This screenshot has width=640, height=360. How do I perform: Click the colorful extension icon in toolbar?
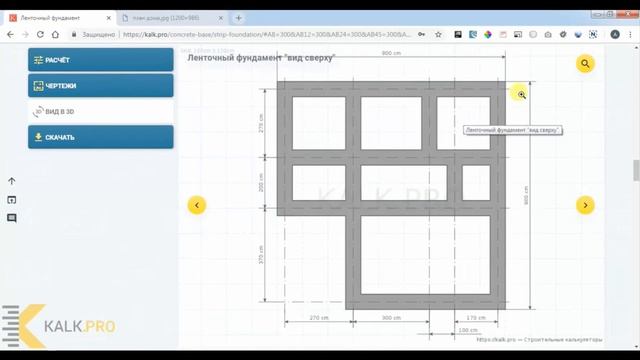tap(488, 35)
